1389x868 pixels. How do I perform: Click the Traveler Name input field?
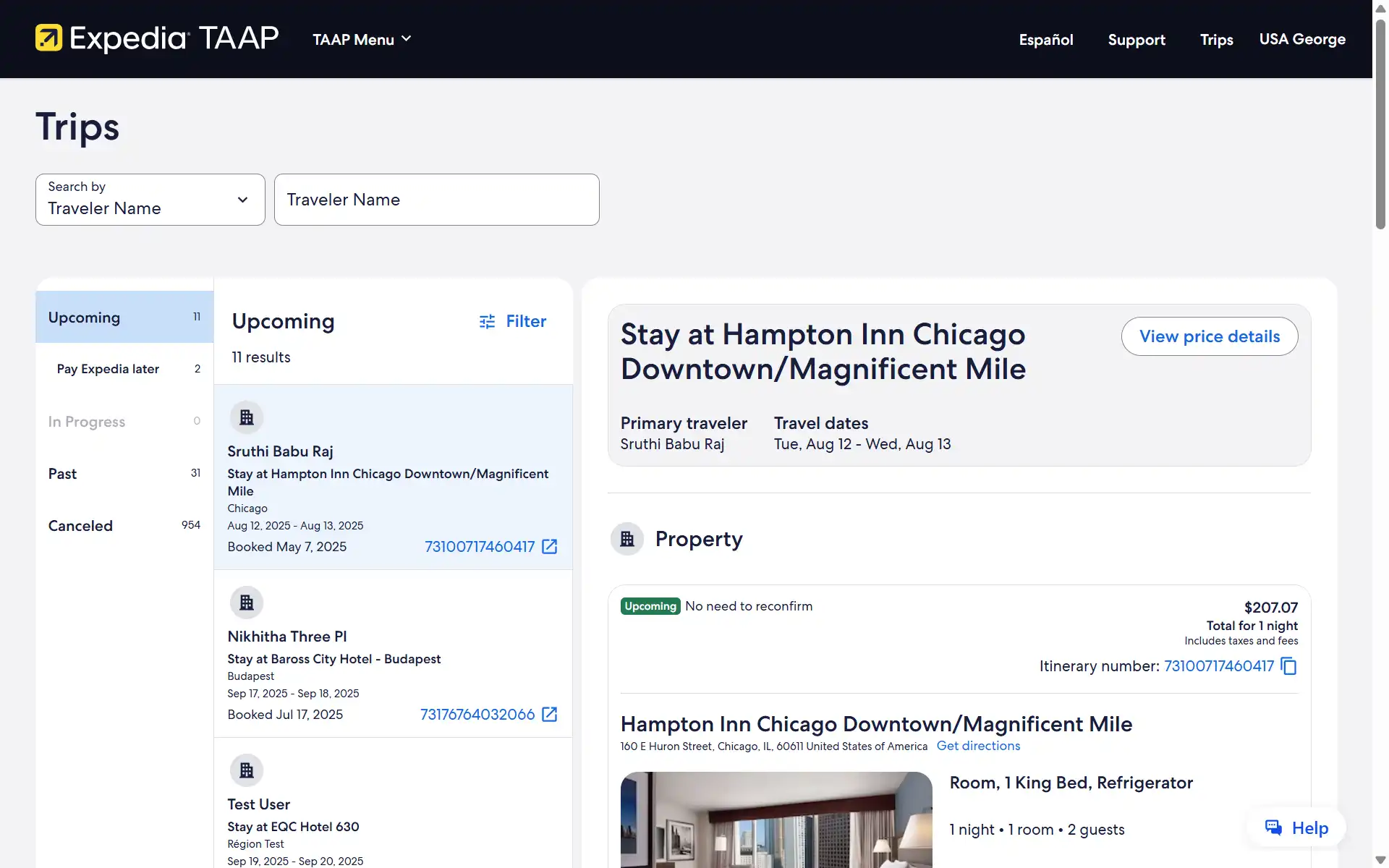437,199
